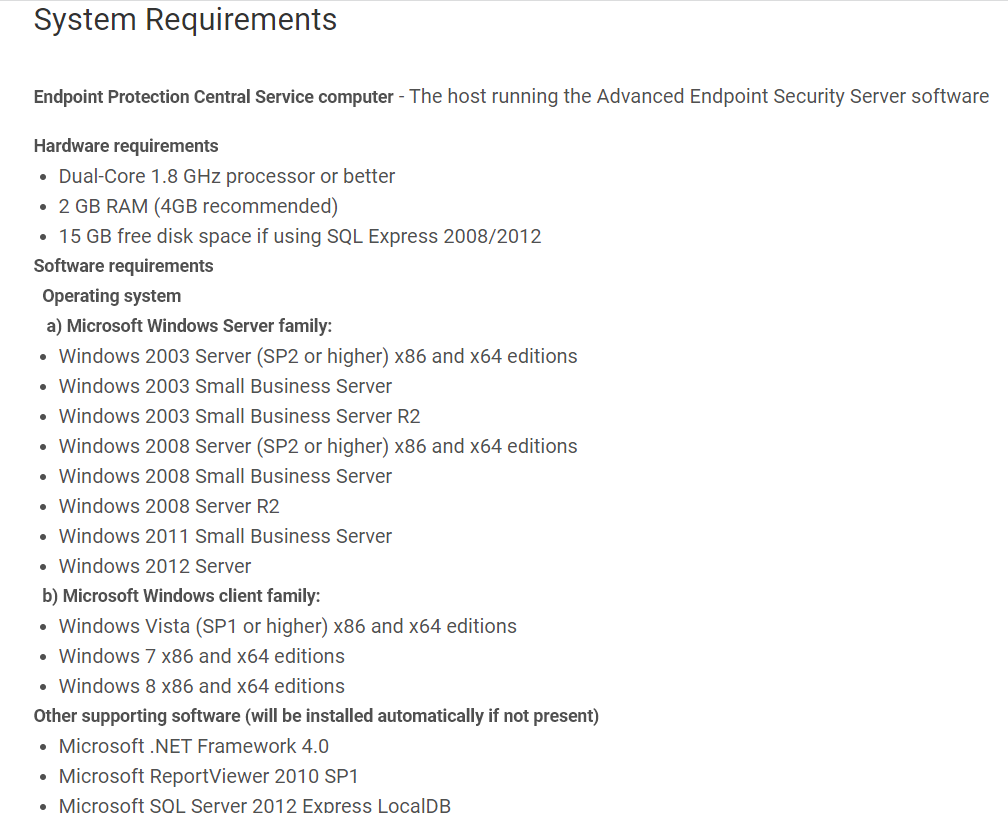The width and height of the screenshot is (1008, 813).
Task: Click the System Requirements page heading
Action: 185,20
